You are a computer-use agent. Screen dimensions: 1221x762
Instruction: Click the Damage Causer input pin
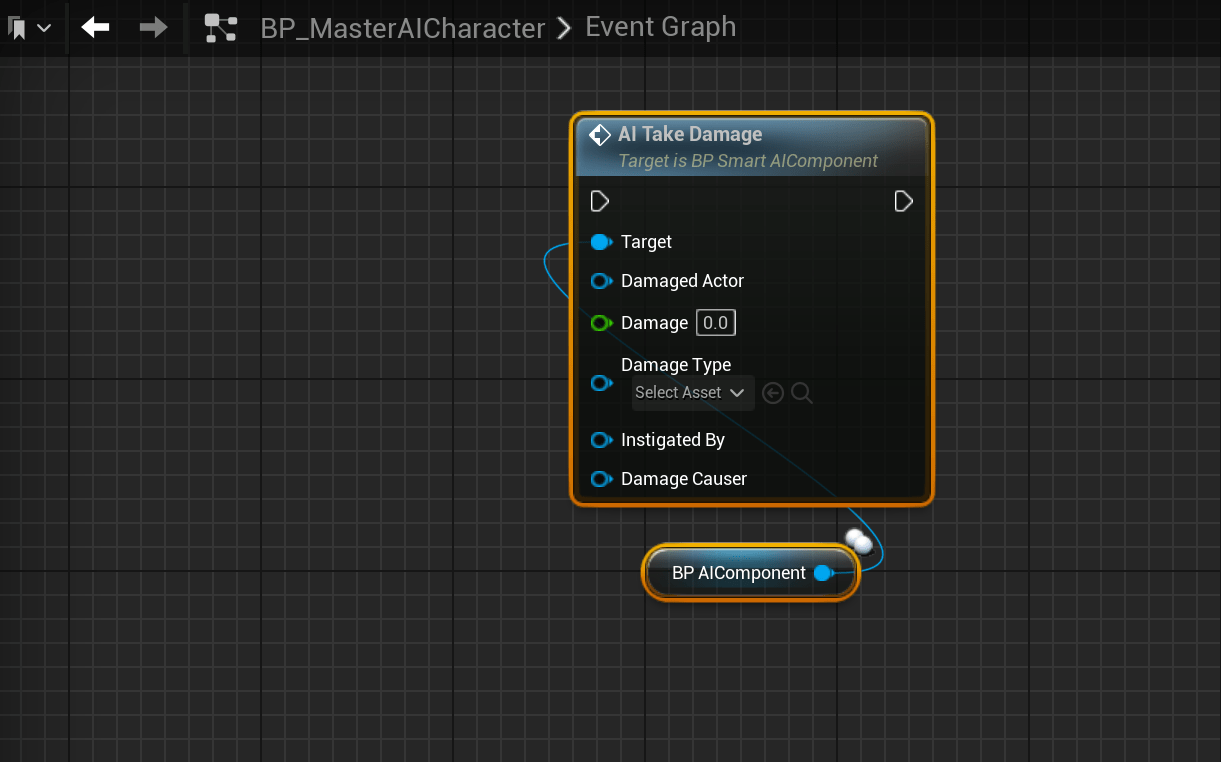tap(601, 479)
